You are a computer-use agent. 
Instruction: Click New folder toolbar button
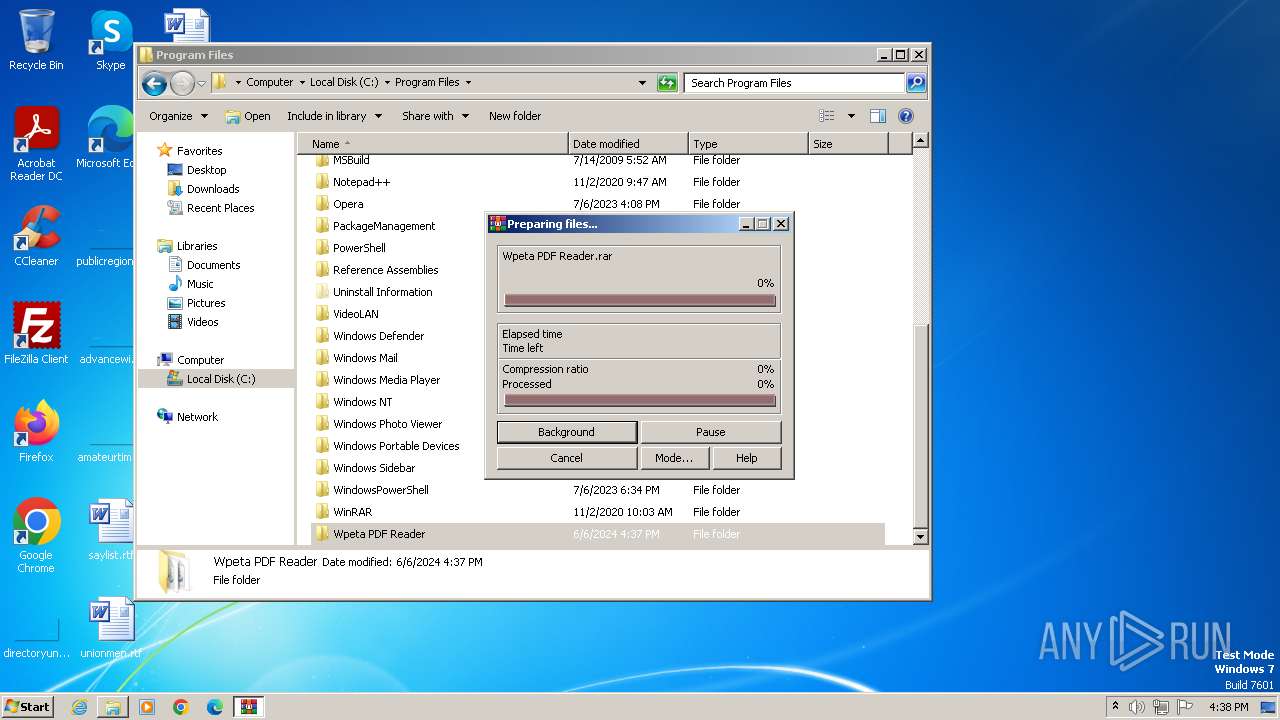point(515,116)
